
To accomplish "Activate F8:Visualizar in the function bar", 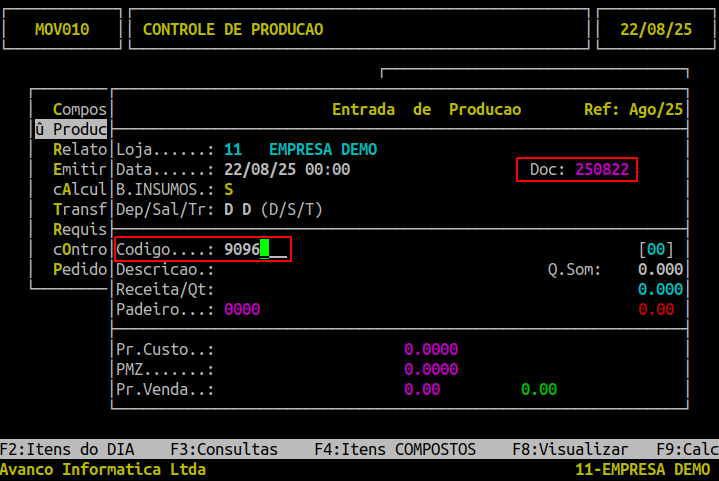I will click(x=570, y=450).
